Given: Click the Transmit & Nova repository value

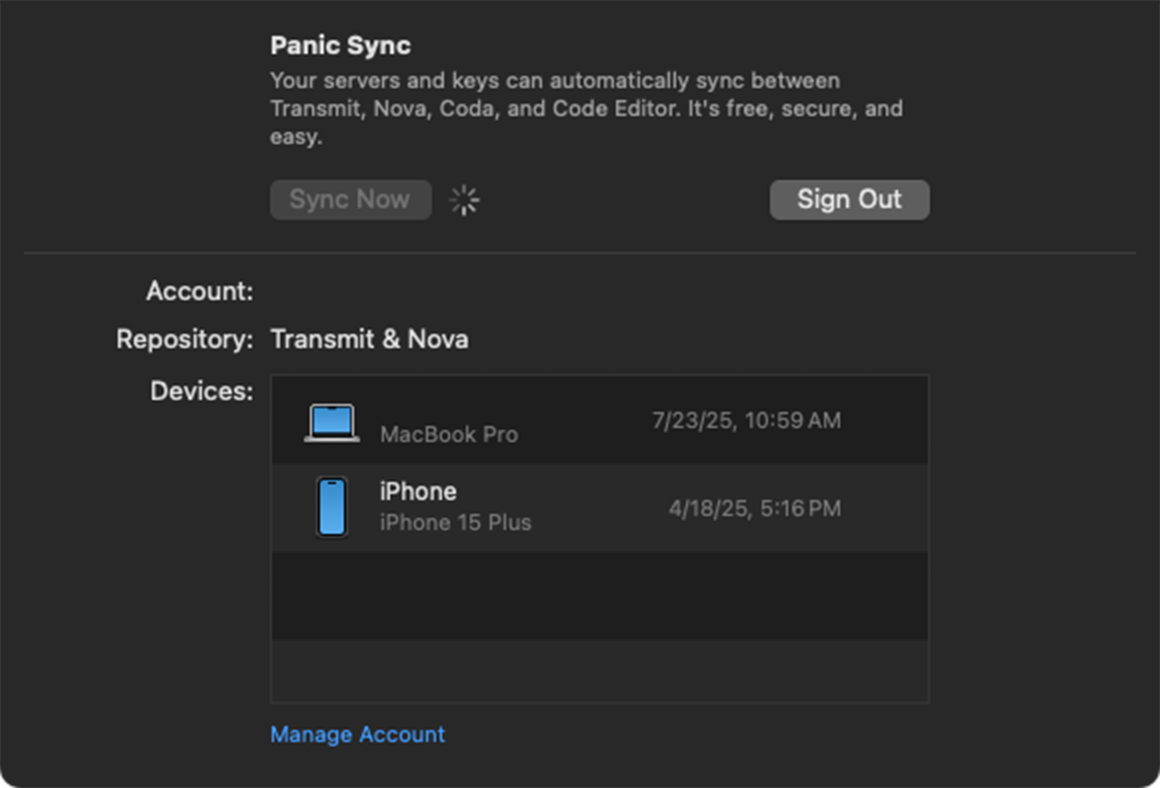Looking at the screenshot, I should tap(369, 339).
